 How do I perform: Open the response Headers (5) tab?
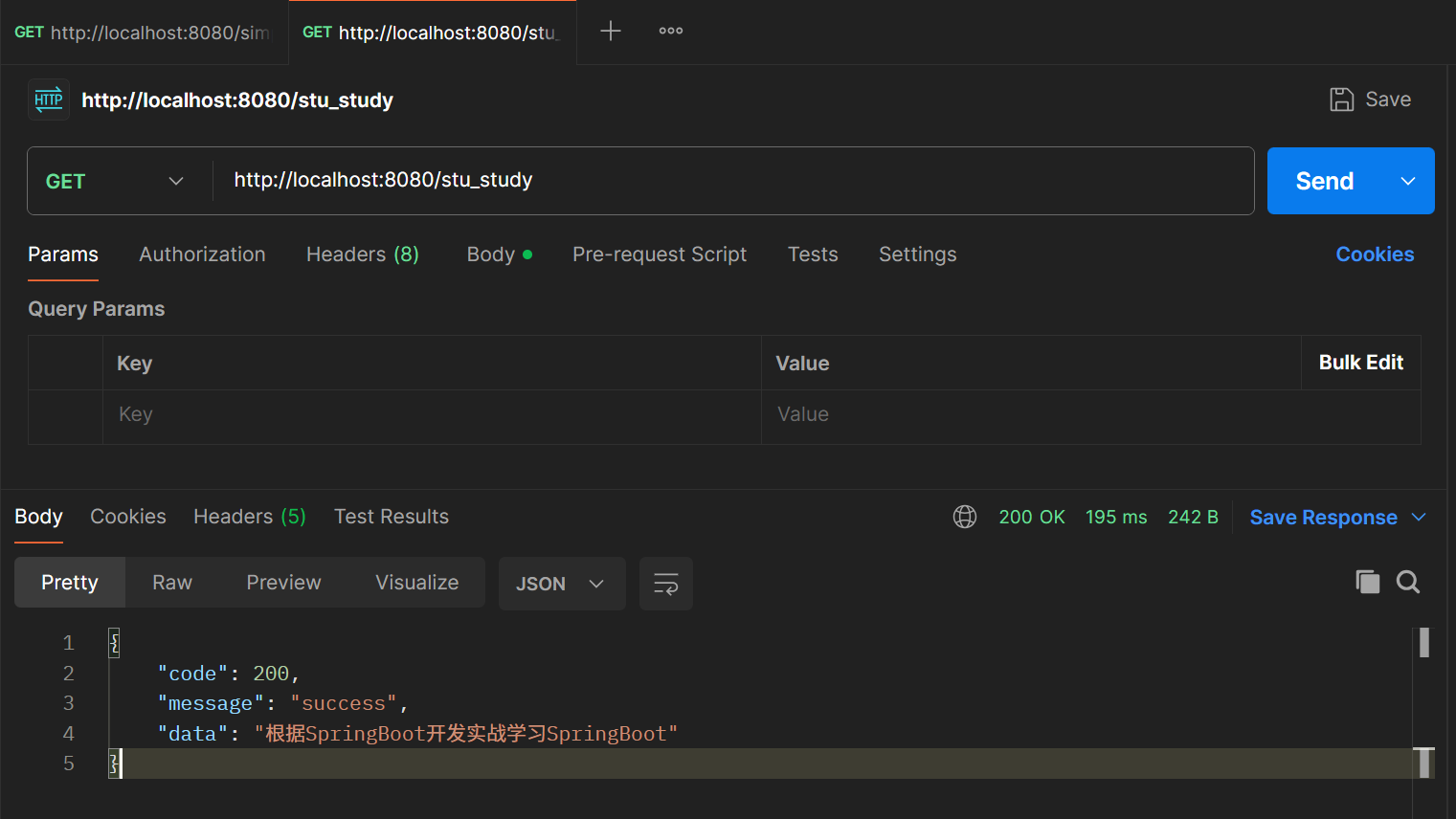pos(250,517)
